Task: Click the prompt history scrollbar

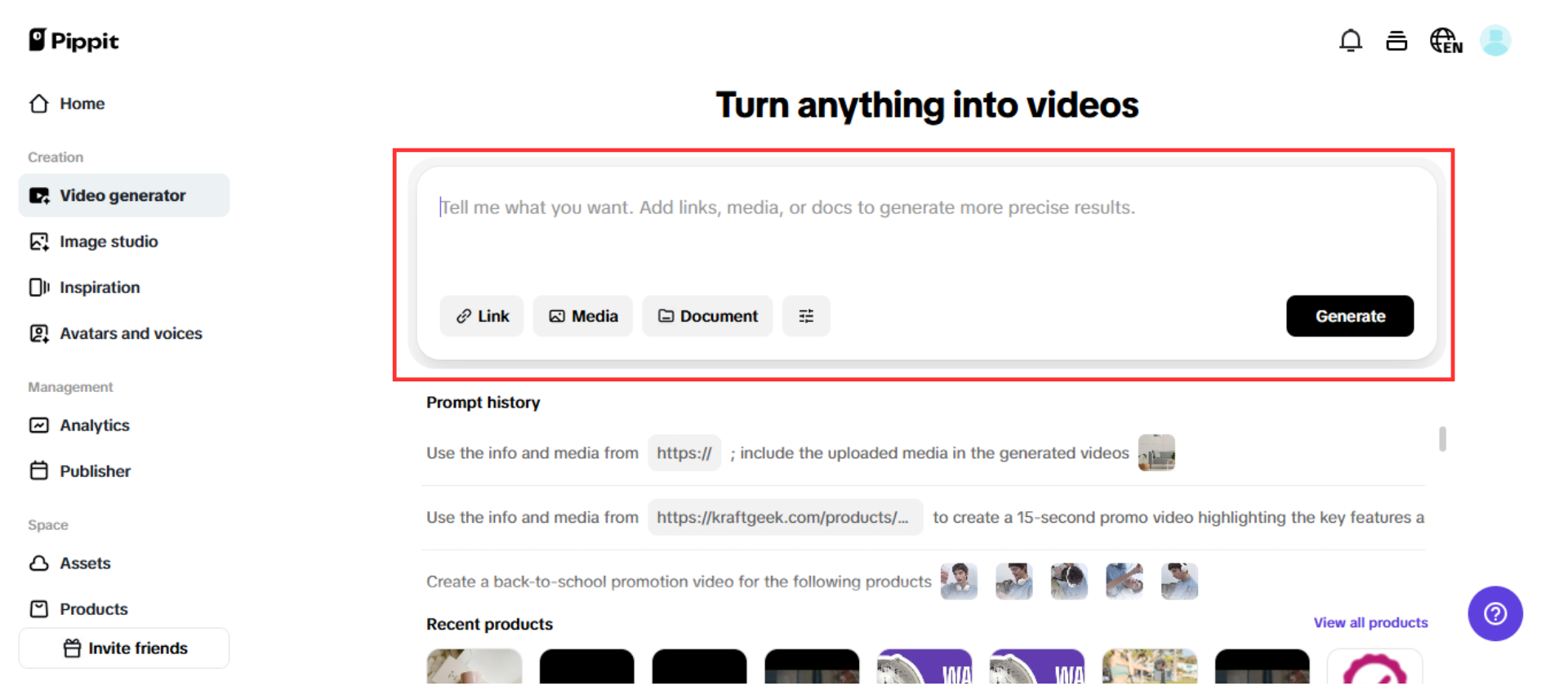Action: pos(1442,439)
